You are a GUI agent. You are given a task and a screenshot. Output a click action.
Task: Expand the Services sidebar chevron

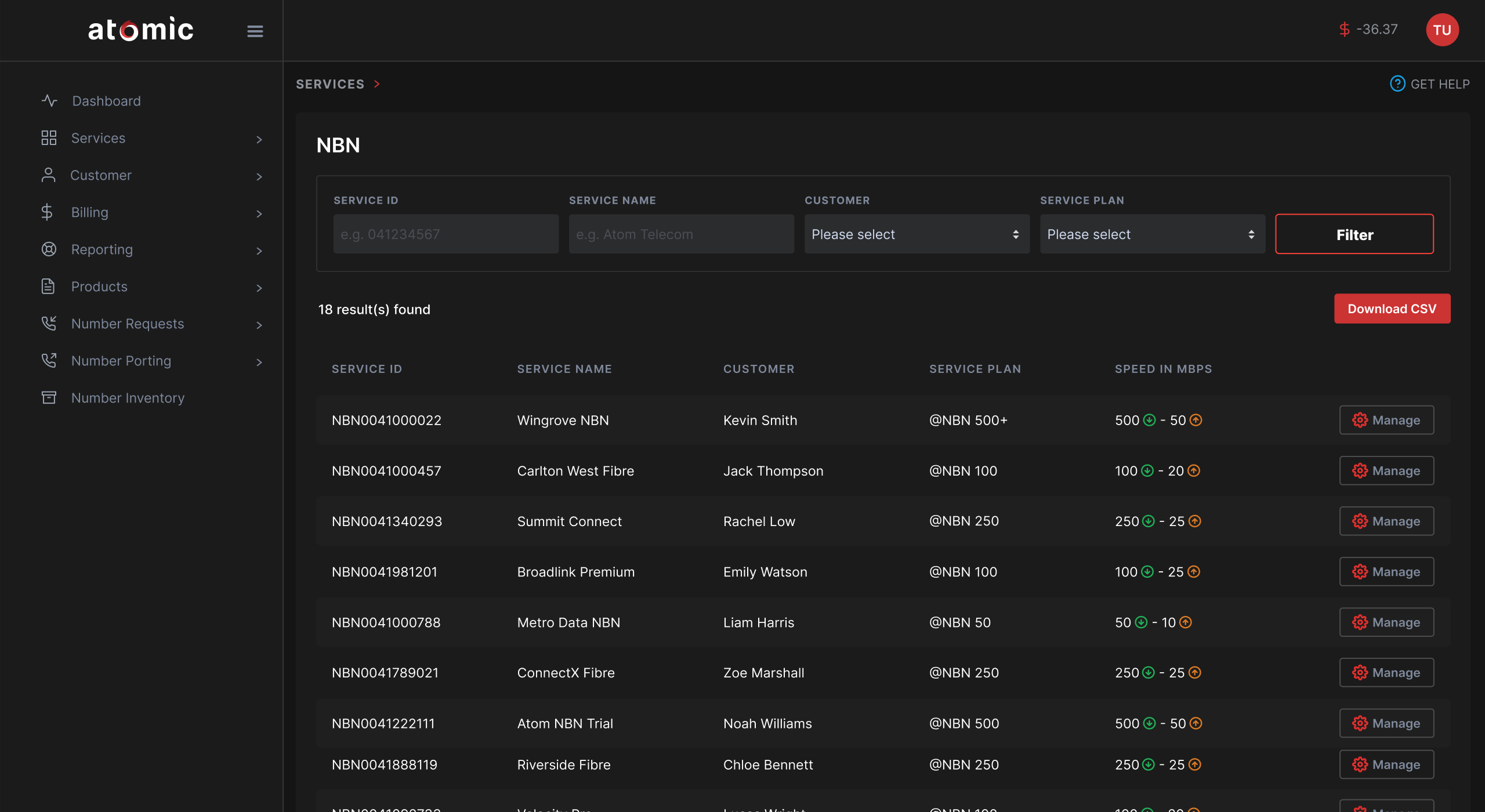click(x=259, y=139)
